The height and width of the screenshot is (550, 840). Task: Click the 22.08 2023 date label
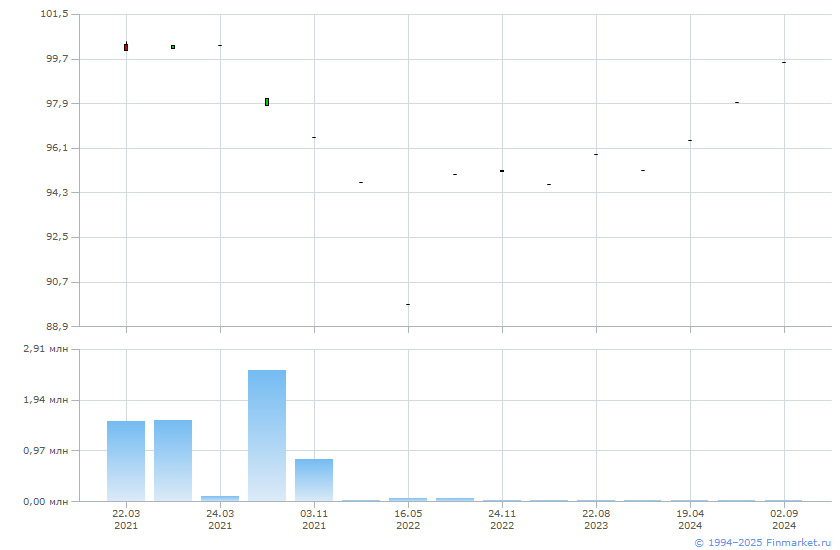tap(596, 519)
